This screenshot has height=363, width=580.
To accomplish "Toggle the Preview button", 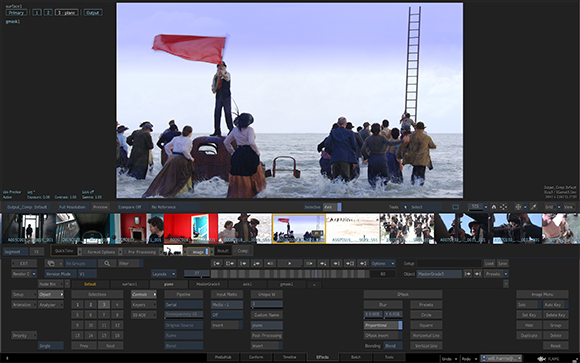I will coord(100,207).
